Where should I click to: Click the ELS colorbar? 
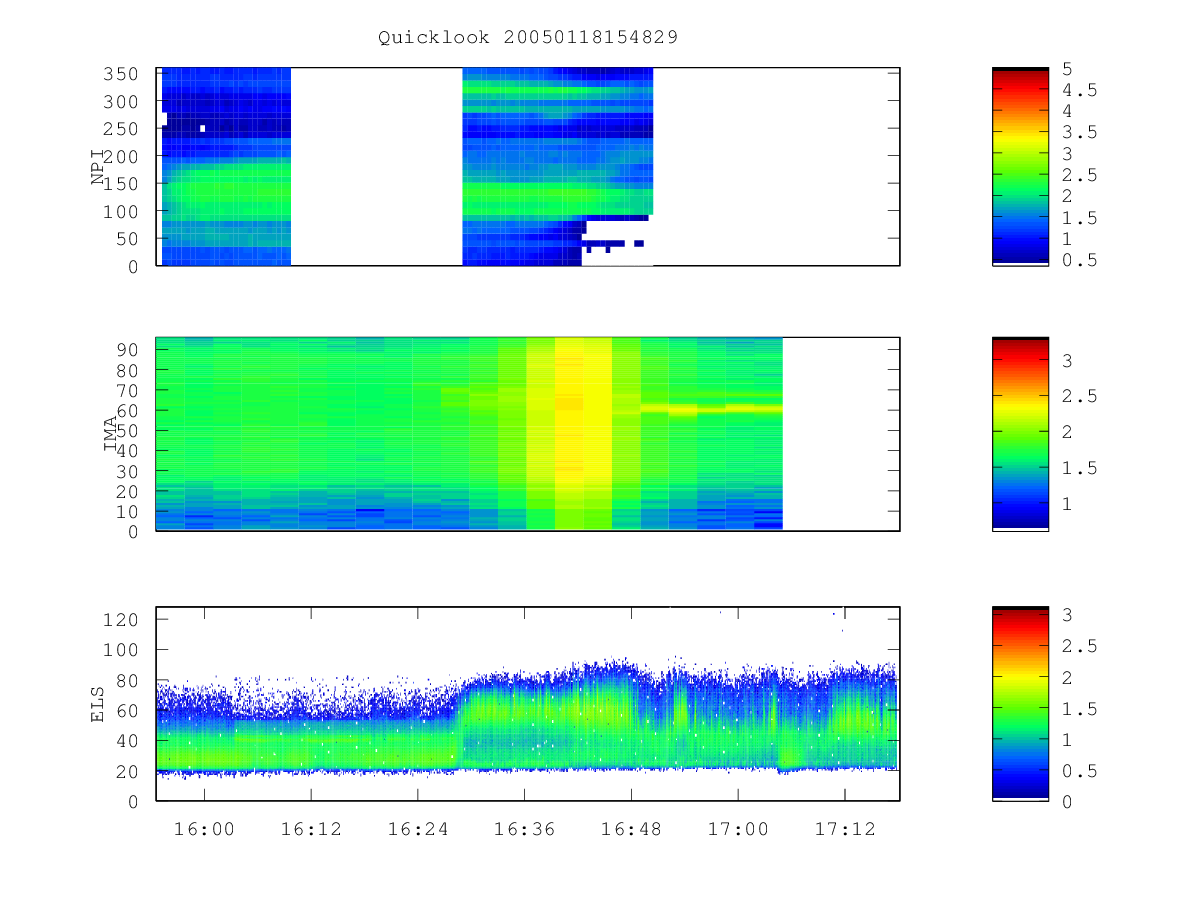pos(1020,704)
